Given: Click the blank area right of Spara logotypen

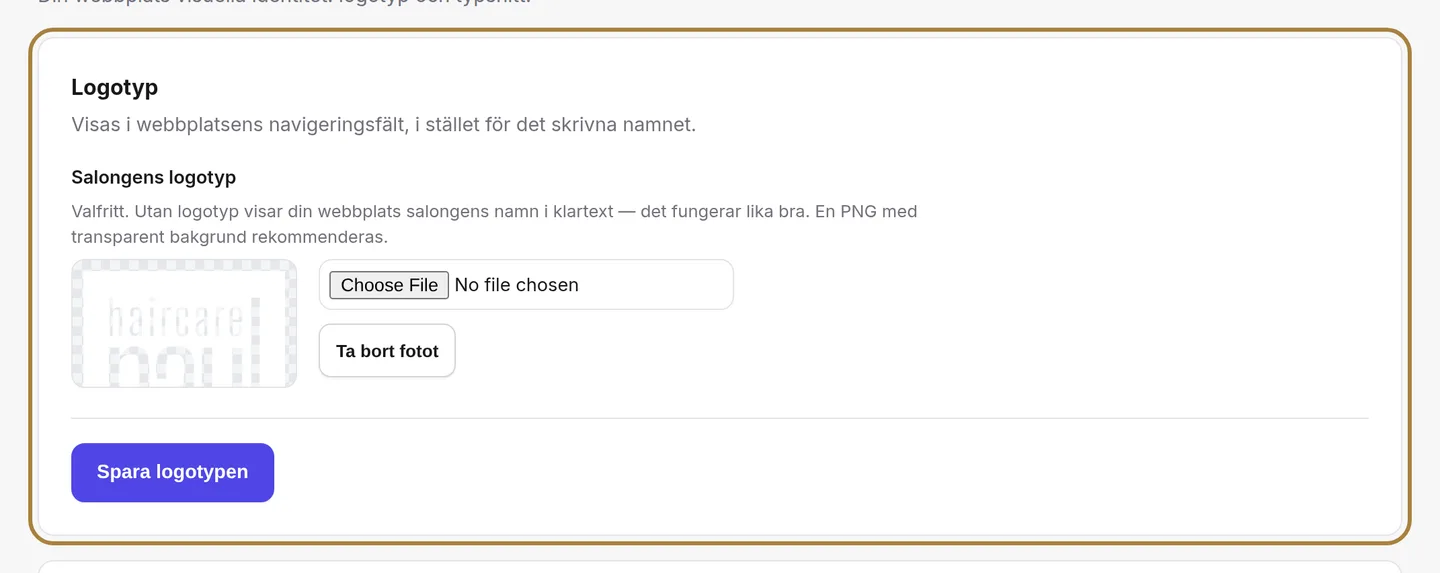Looking at the screenshot, I should 820,472.
